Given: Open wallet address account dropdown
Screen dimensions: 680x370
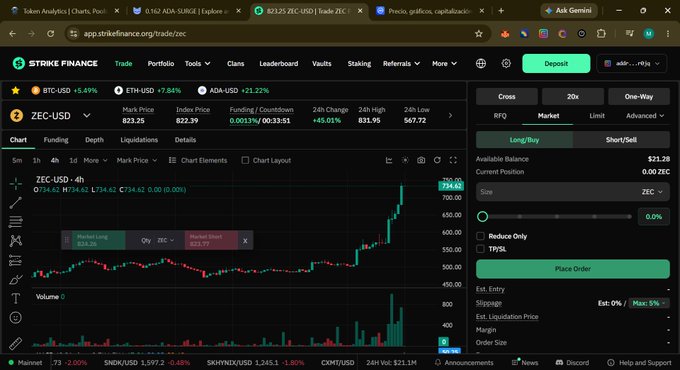Looking at the screenshot, I should pos(632,63).
